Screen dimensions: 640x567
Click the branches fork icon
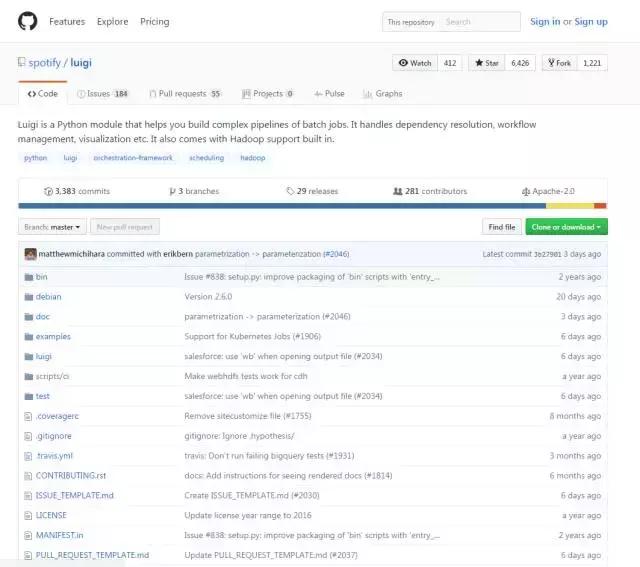point(172,191)
